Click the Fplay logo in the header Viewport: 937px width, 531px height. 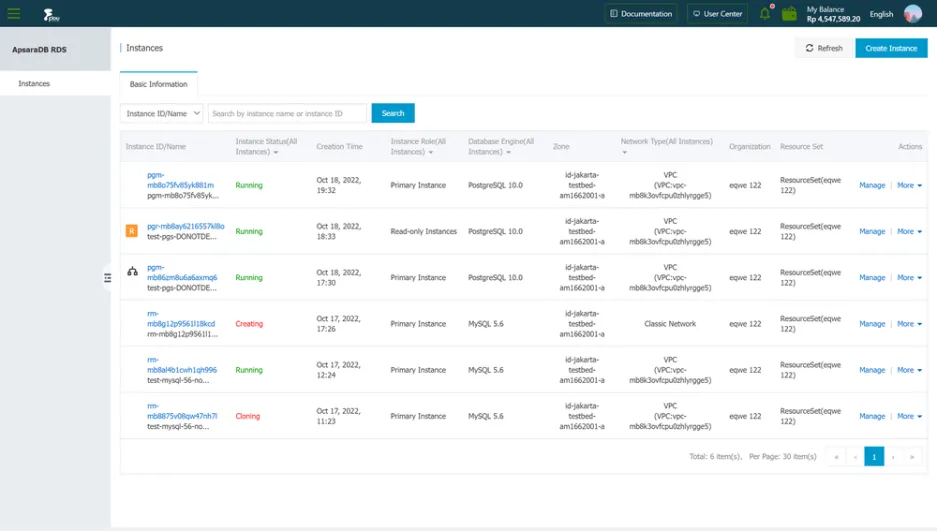pyautogui.click(x=51, y=15)
